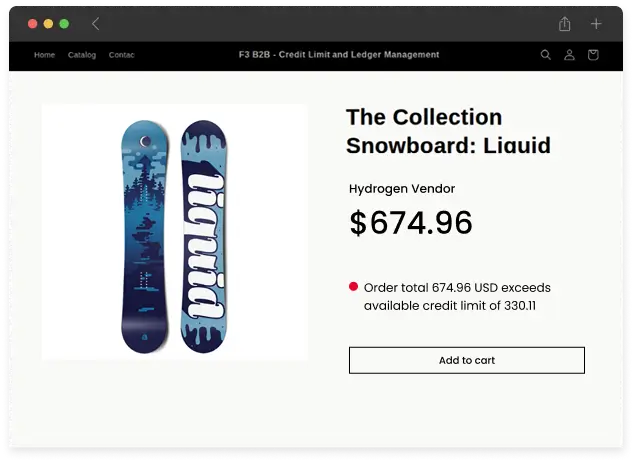Minimize the window with yellow button
The width and height of the screenshot is (634, 462).
pyautogui.click(x=48, y=24)
